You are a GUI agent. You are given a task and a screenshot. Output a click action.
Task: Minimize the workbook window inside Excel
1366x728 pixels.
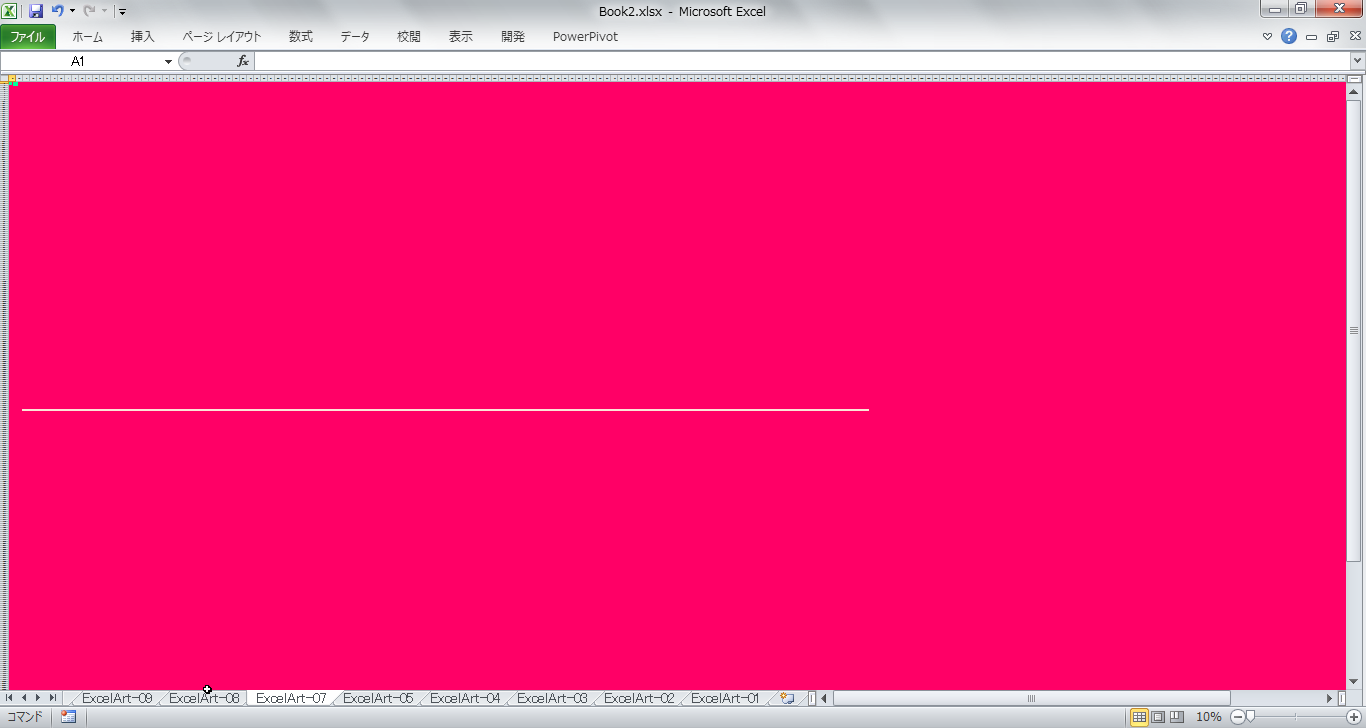[1312, 37]
